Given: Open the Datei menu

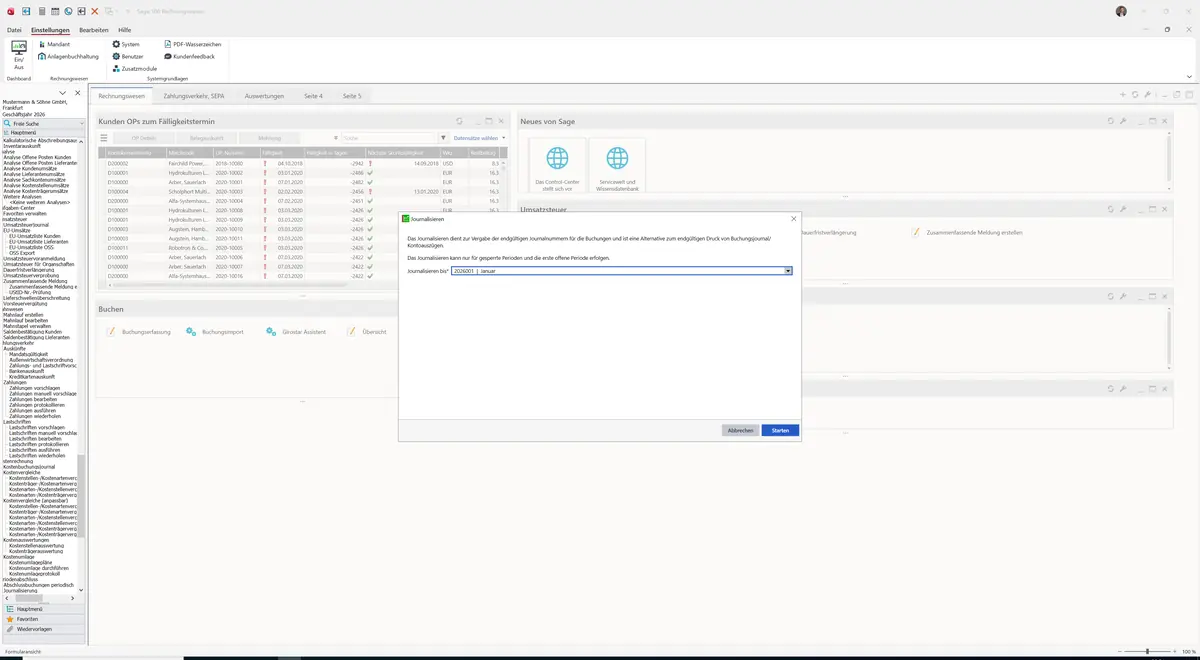Looking at the screenshot, I should (14, 30).
